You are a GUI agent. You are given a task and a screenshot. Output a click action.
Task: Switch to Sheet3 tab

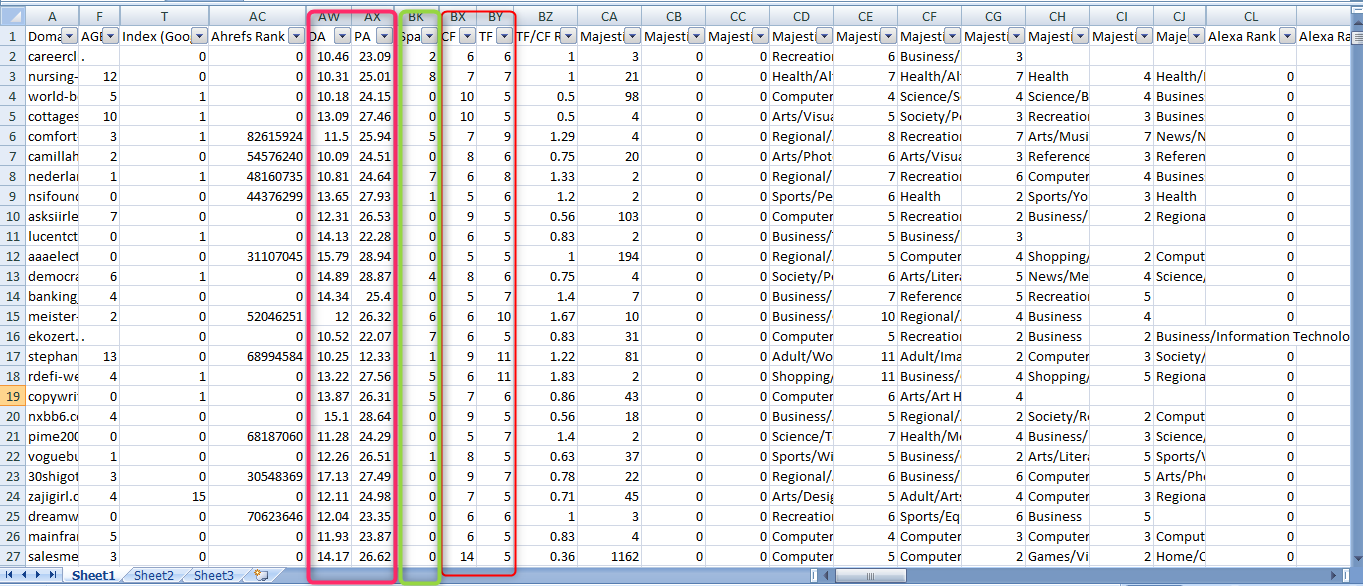213,575
